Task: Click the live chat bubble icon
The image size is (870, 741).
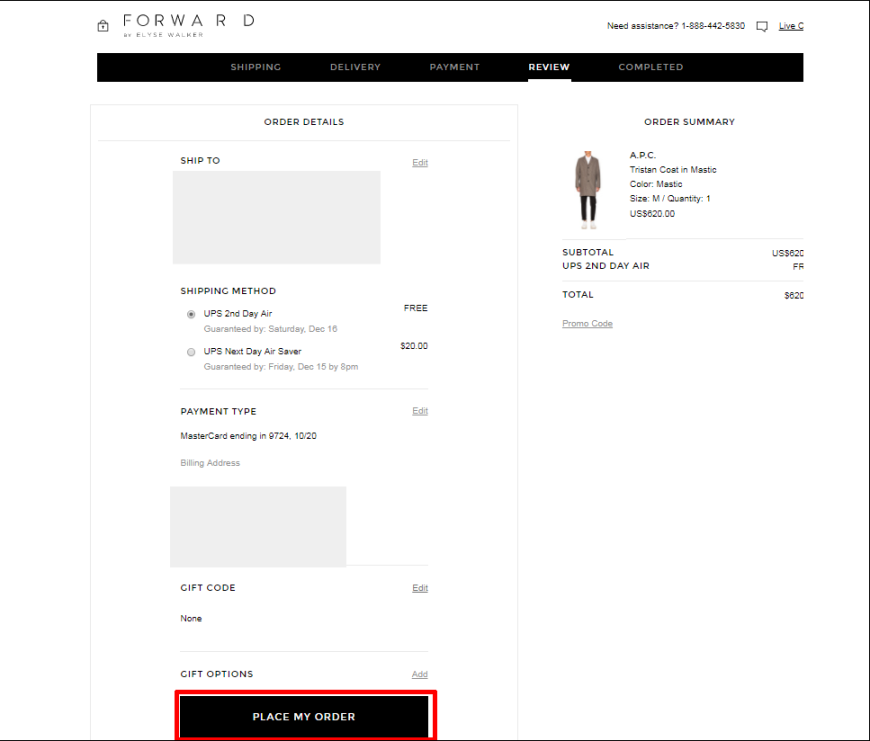Action: (x=762, y=26)
